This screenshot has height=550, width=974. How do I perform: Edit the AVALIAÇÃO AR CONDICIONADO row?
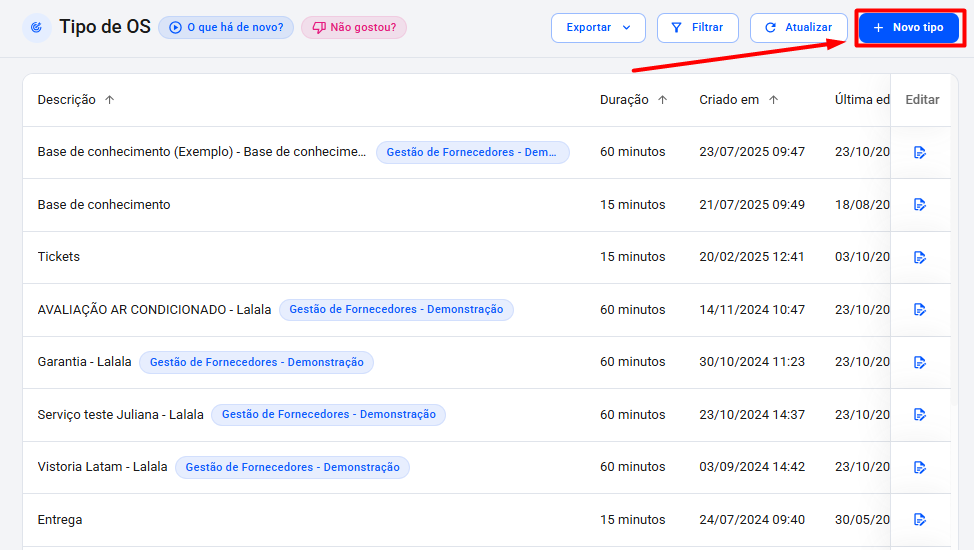point(920,309)
